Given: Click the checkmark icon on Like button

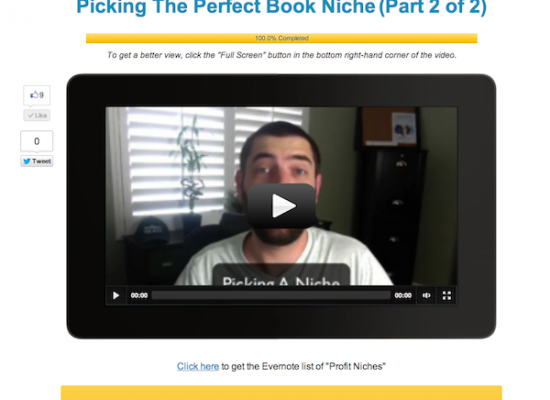Looking at the screenshot, I should pos(31,115).
